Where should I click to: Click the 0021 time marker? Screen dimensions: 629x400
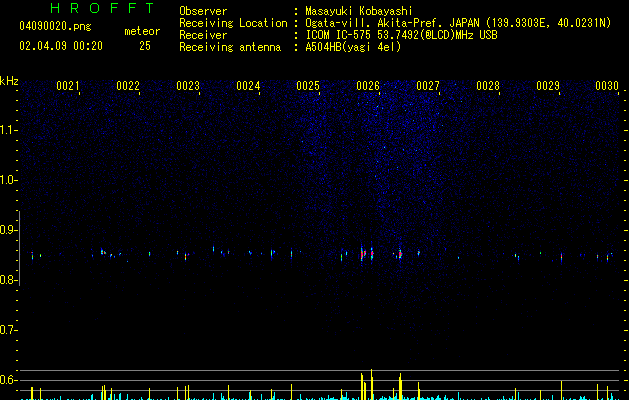68,86
